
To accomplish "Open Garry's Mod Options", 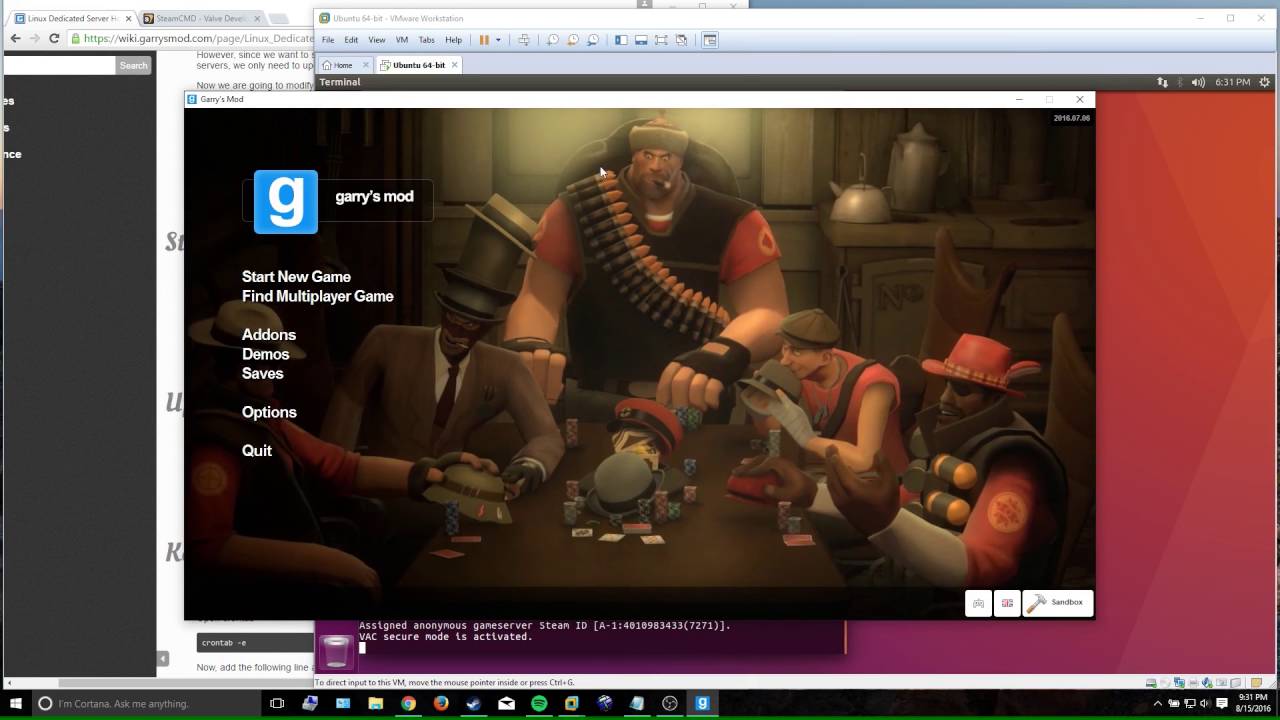I will coord(269,412).
